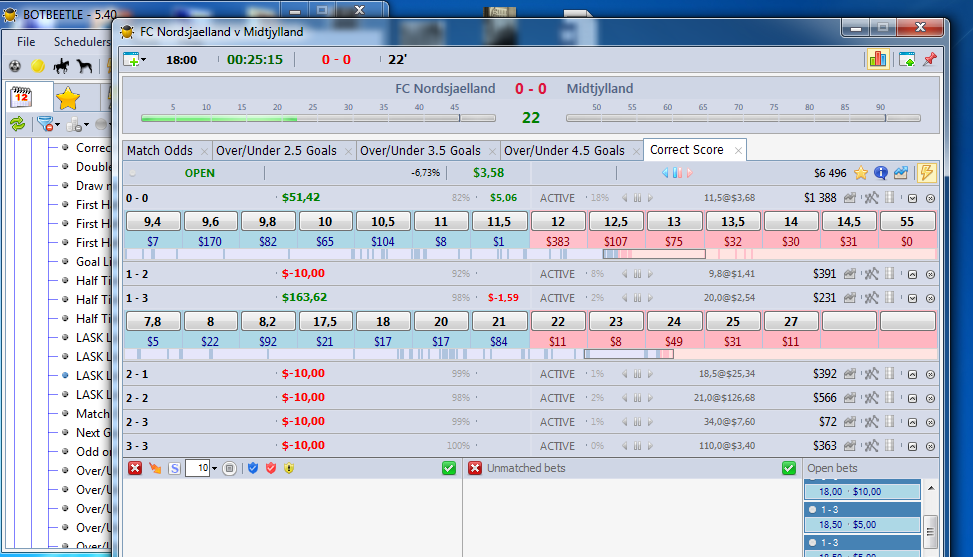The width and height of the screenshot is (973, 557).
Task: Click the tools icon in 2 - 2 row
Action: 871,398
